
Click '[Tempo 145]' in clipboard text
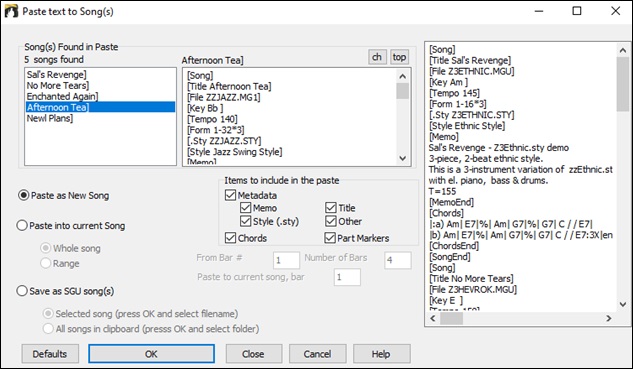click(454, 93)
